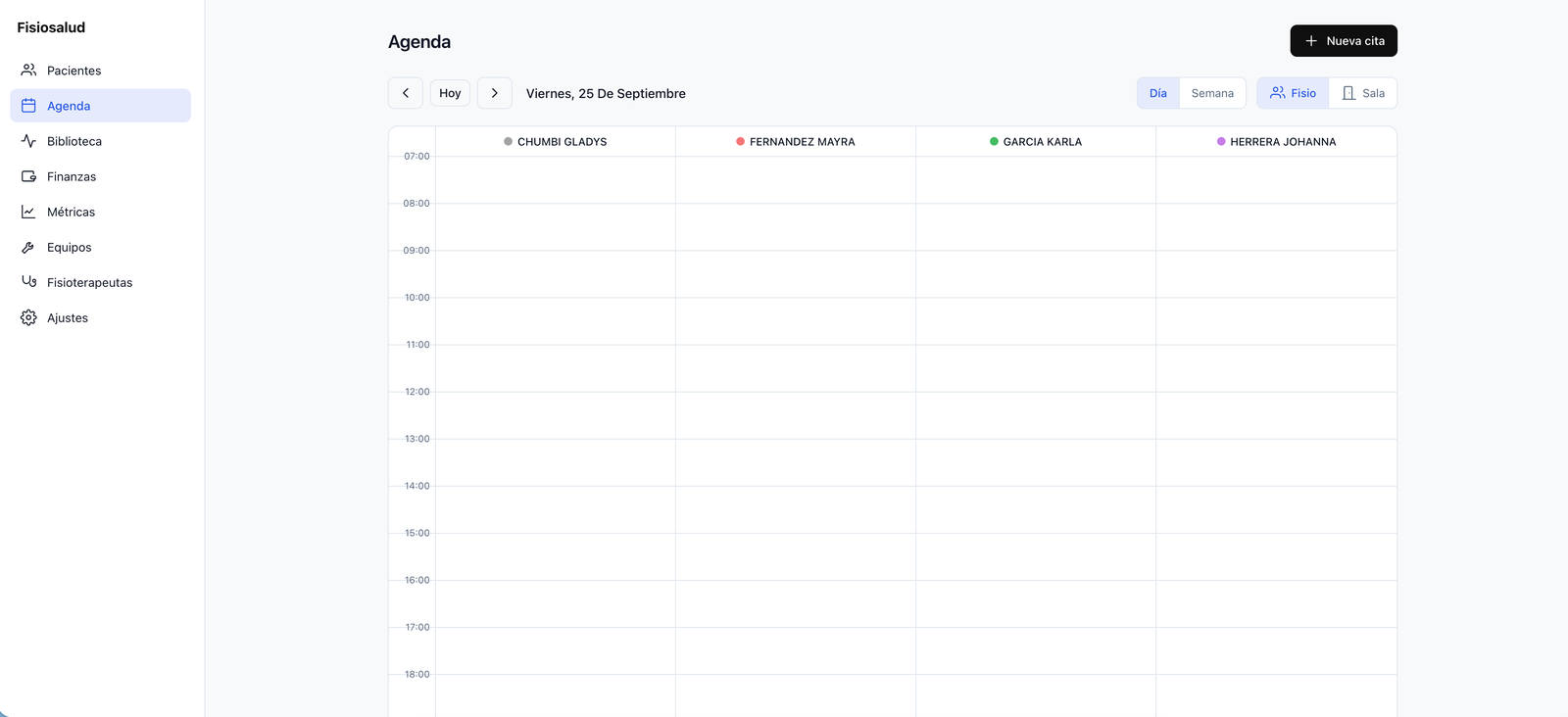Image resolution: width=1568 pixels, height=717 pixels.
Task: Open the Métricas section
Action: (x=100, y=212)
